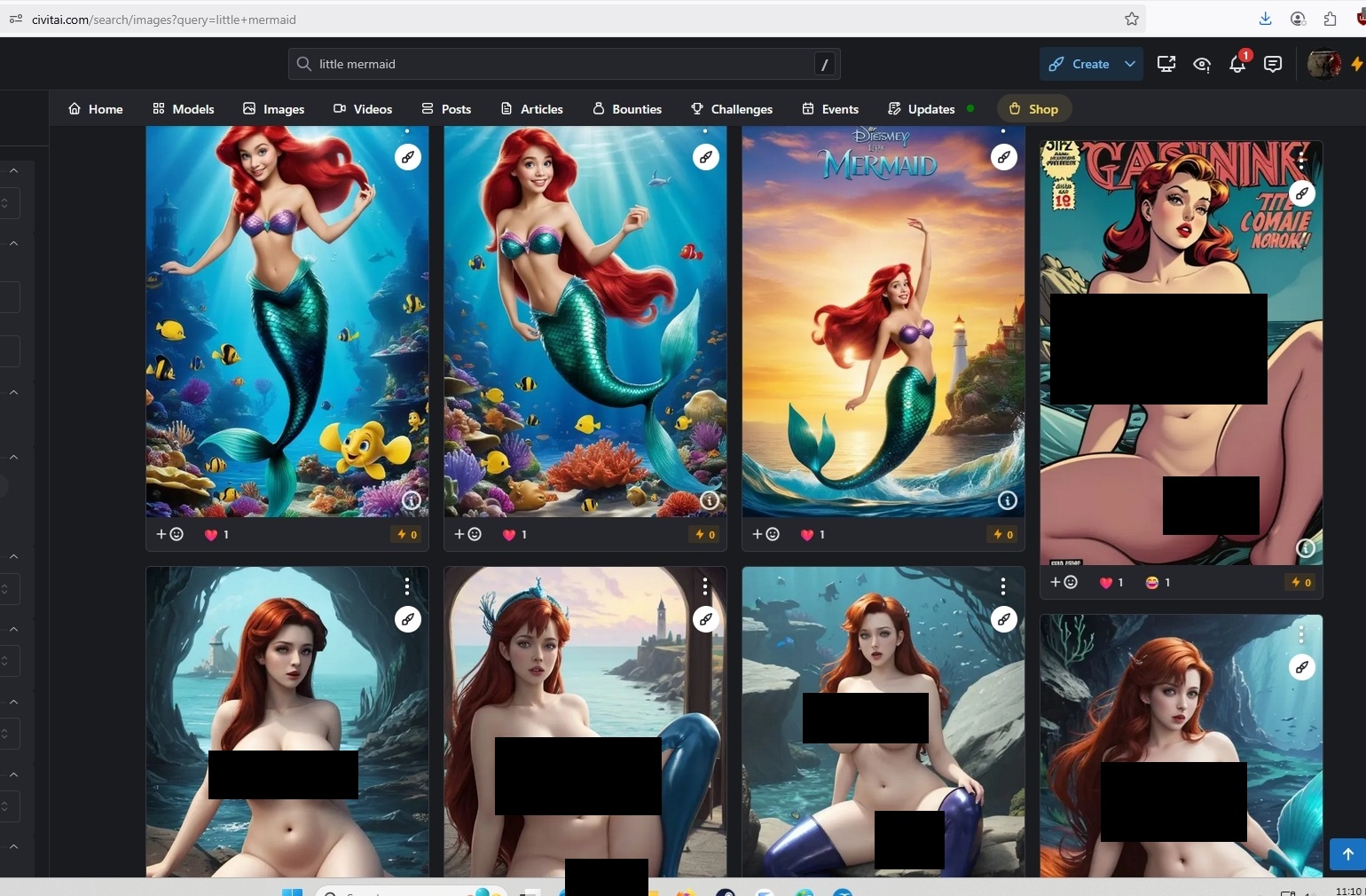Open three-dot menu on the blue-crowned redhead image
Image resolution: width=1366 pixels, height=896 pixels.
click(x=705, y=586)
